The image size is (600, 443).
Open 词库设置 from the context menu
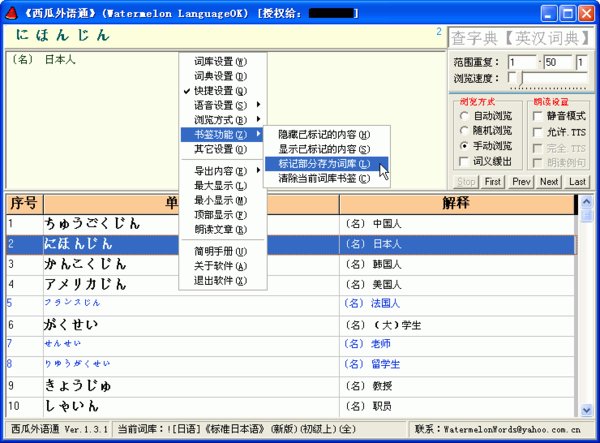click(x=220, y=61)
